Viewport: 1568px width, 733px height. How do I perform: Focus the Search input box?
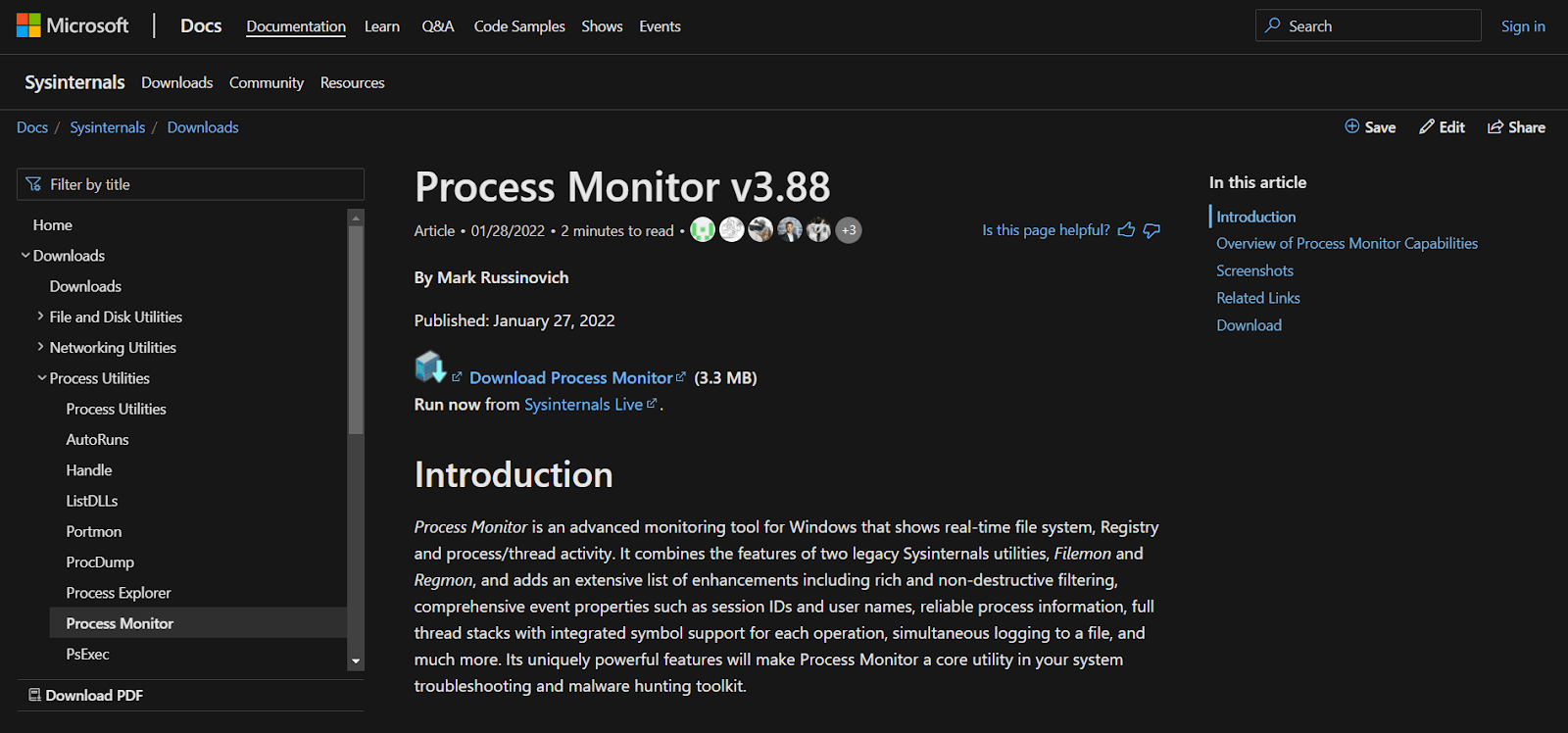[1368, 25]
